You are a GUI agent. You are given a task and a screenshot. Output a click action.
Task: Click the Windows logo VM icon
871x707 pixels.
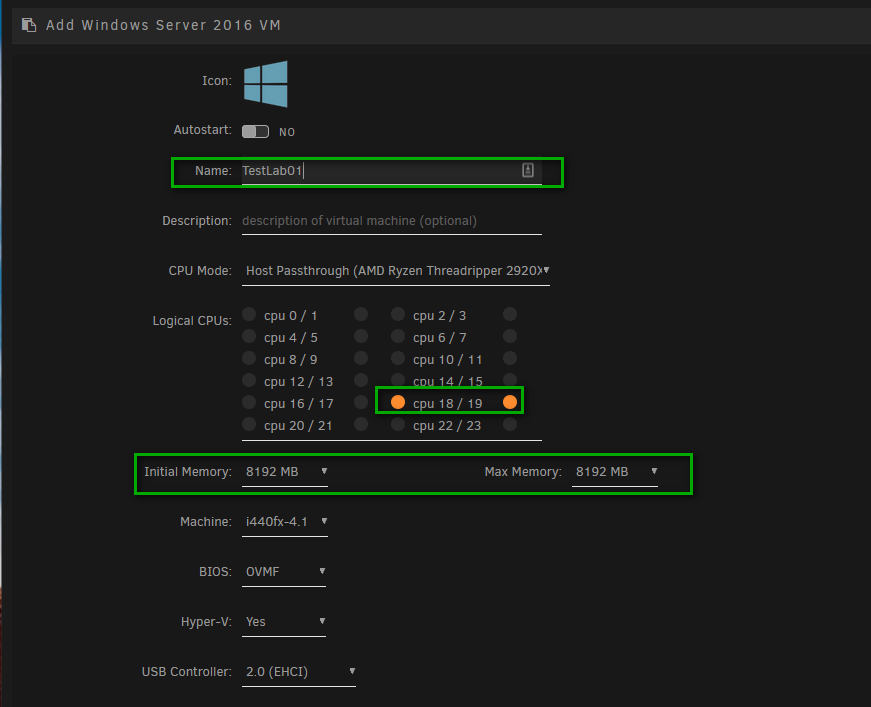[x=265, y=83]
